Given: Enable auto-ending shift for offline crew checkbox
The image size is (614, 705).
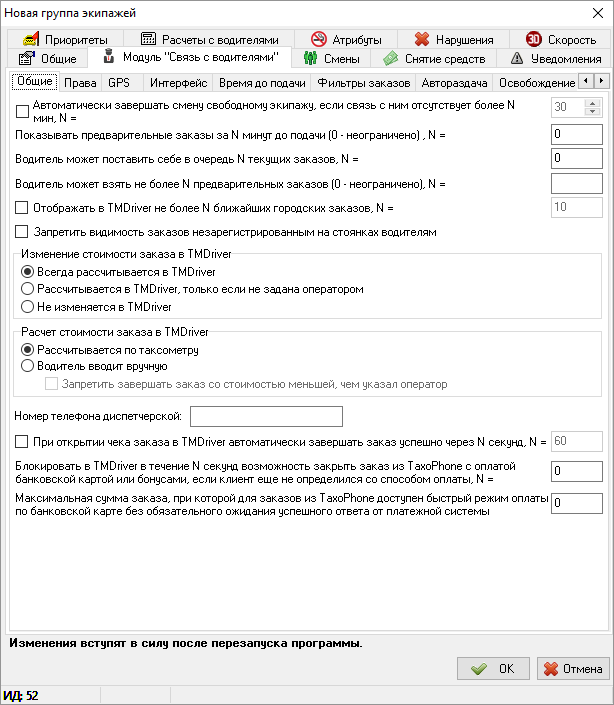Looking at the screenshot, I should click(x=22, y=111).
